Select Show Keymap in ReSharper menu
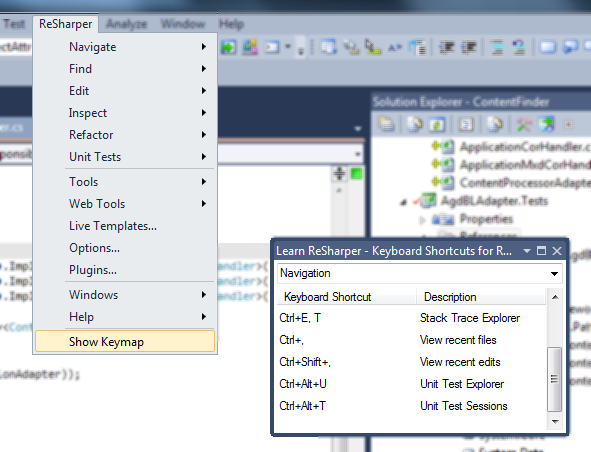Viewport: 591px width, 452px height. 125,342
